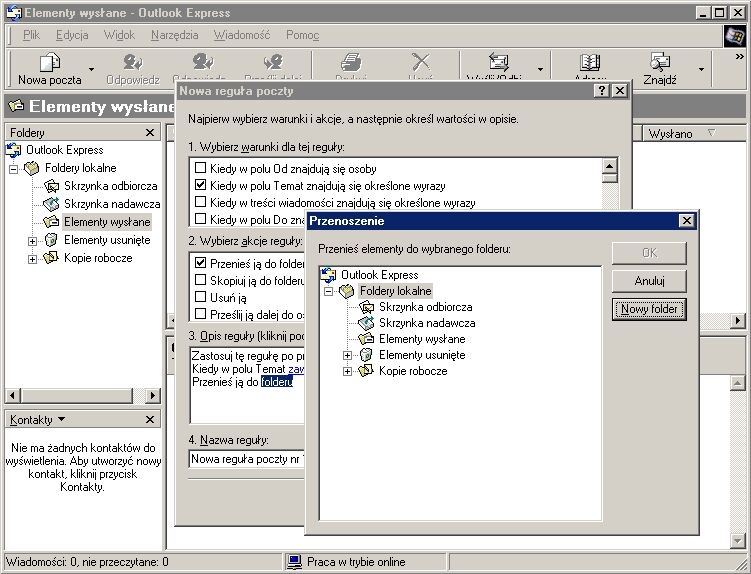The height and width of the screenshot is (574, 751).
Task: Check 'Kiedy w treści wiadomości' condition
Action: coord(201,202)
